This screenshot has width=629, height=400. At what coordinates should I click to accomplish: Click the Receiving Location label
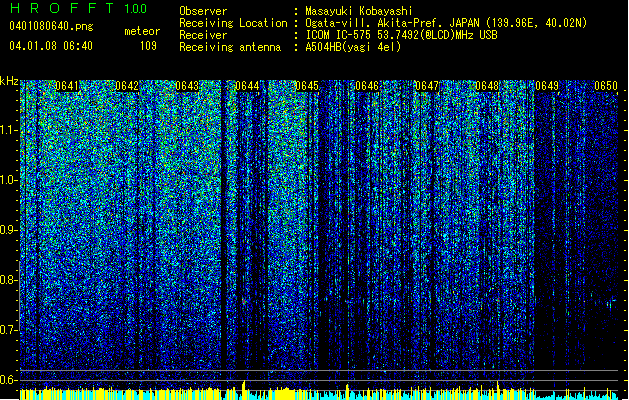coord(233,23)
